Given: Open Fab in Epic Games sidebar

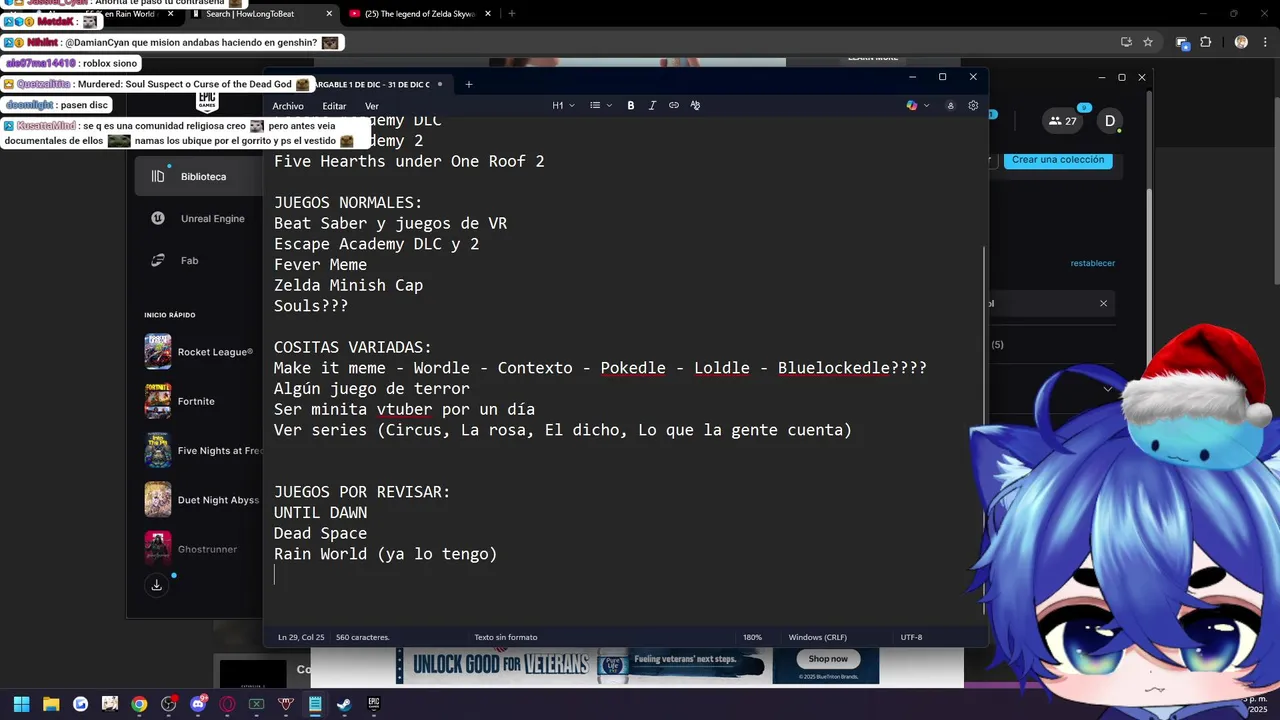Looking at the screenshot, I should [x=198, y=260].
